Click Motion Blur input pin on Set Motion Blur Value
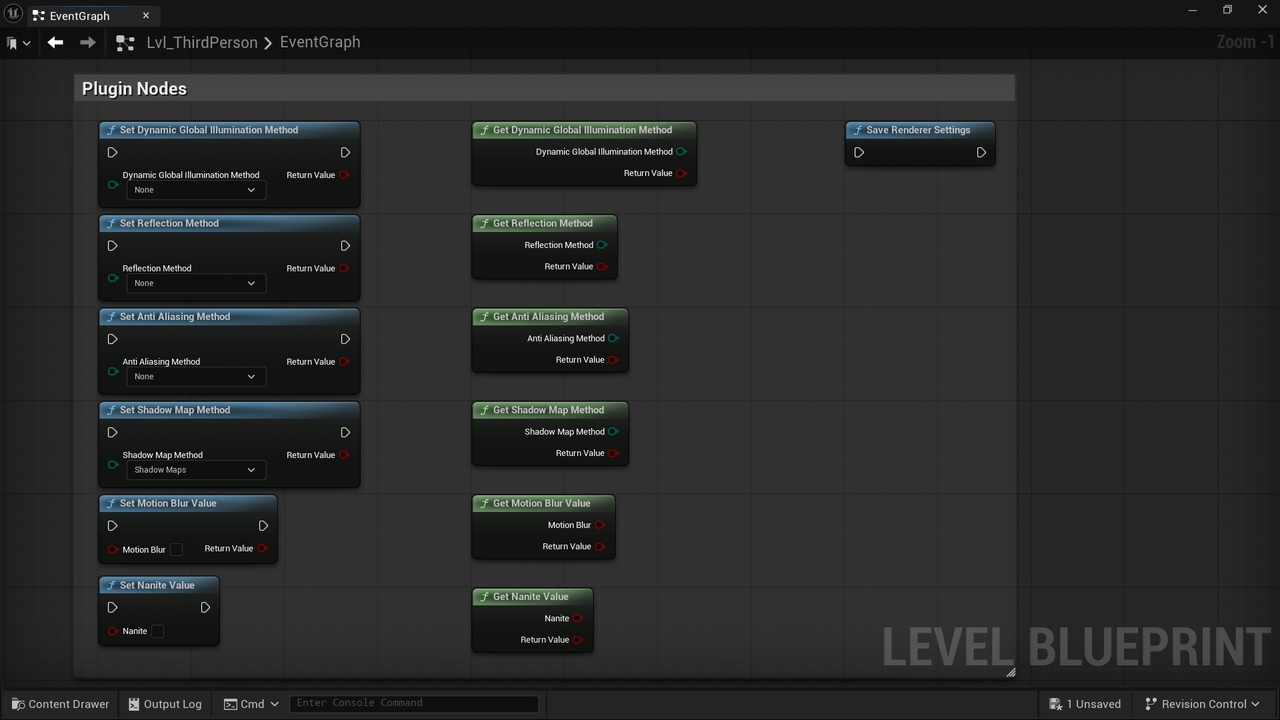1280x720 pixels. pyautogui.click(x=113, y=549)
